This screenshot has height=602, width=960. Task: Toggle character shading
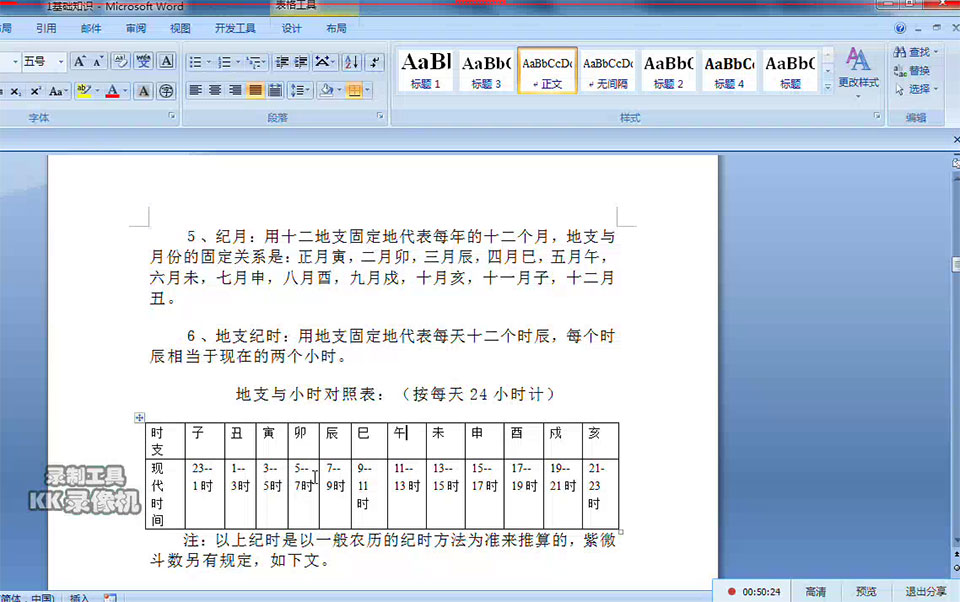(143, 91)
